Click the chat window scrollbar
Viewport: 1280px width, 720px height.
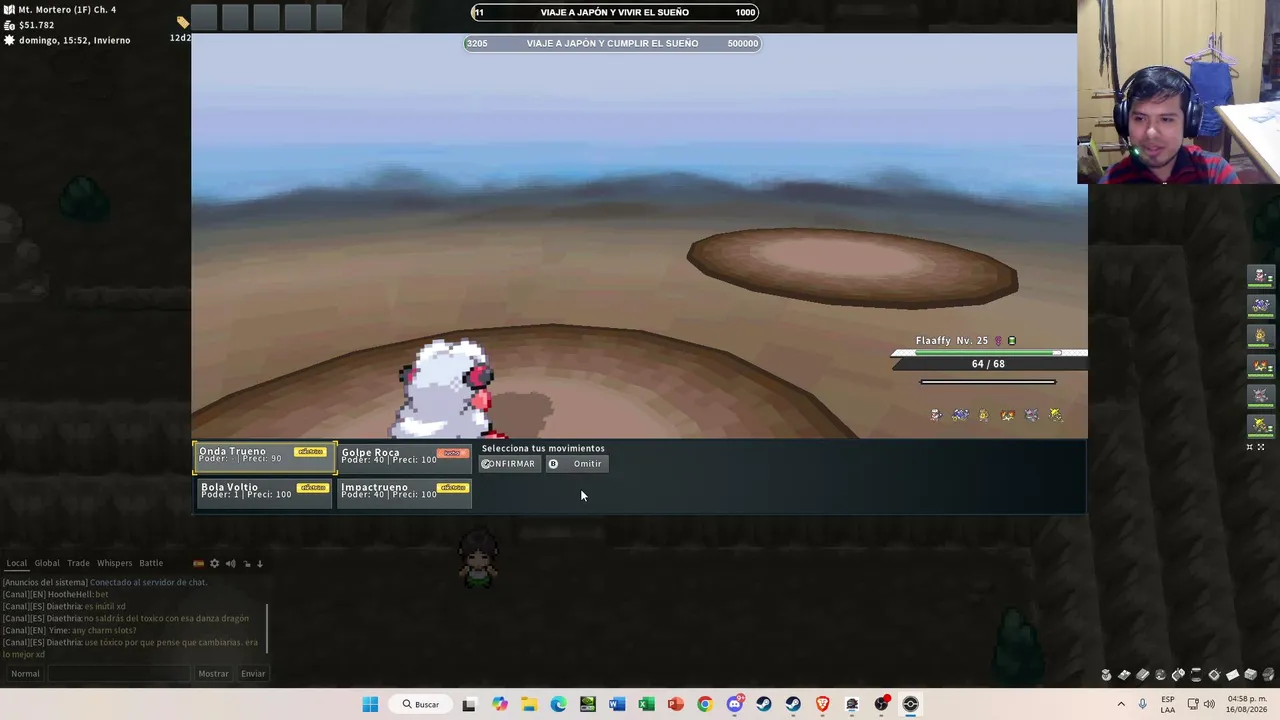(x=267, y=628)
